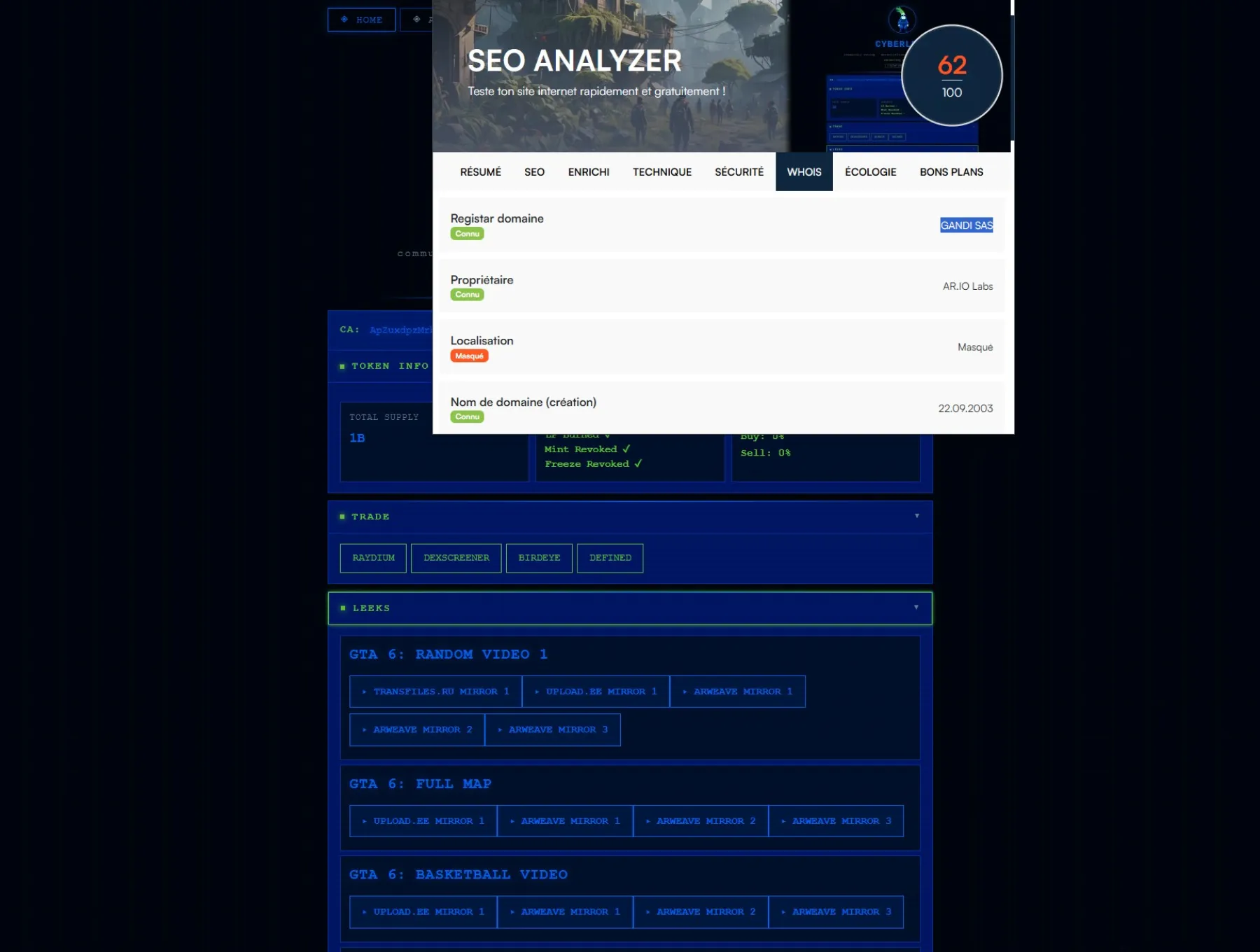1260x952 pixels.
Task: Click the orange Masqué badge under Localisation
Action: pos(469,356)
